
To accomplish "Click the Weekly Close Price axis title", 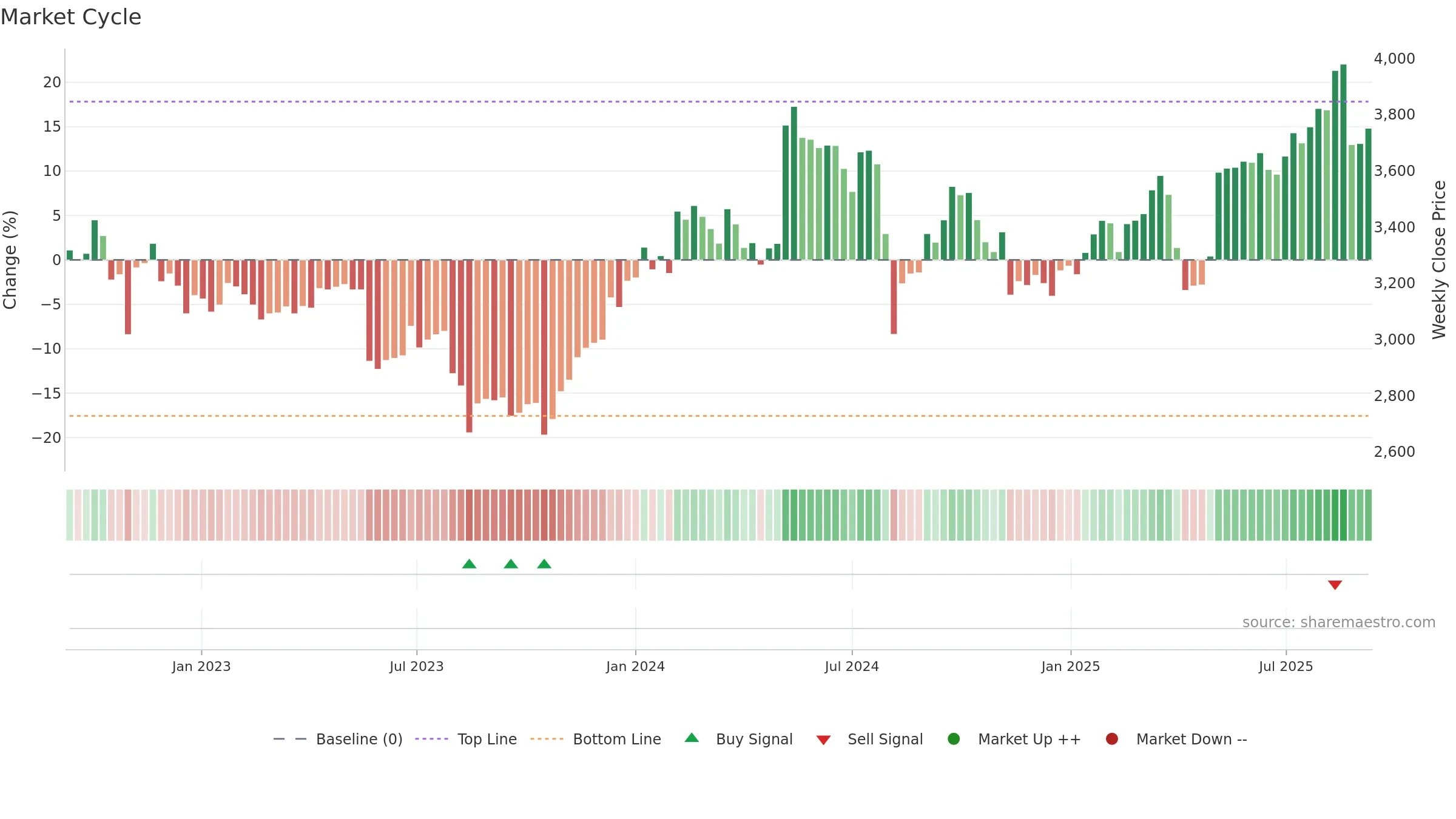I will 1439,260.
